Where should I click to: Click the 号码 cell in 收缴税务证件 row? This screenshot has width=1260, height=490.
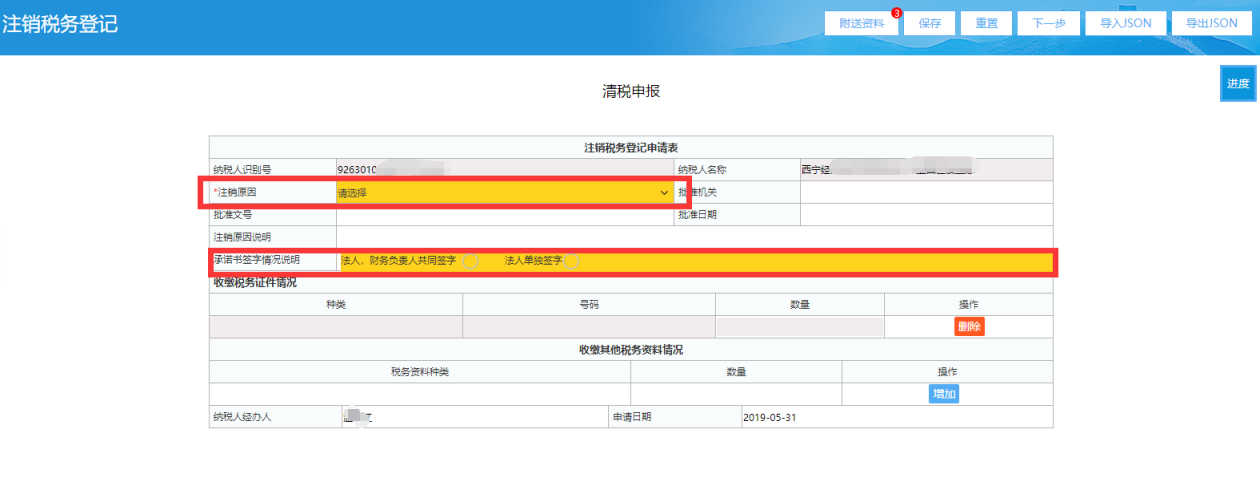pos(589,327)
